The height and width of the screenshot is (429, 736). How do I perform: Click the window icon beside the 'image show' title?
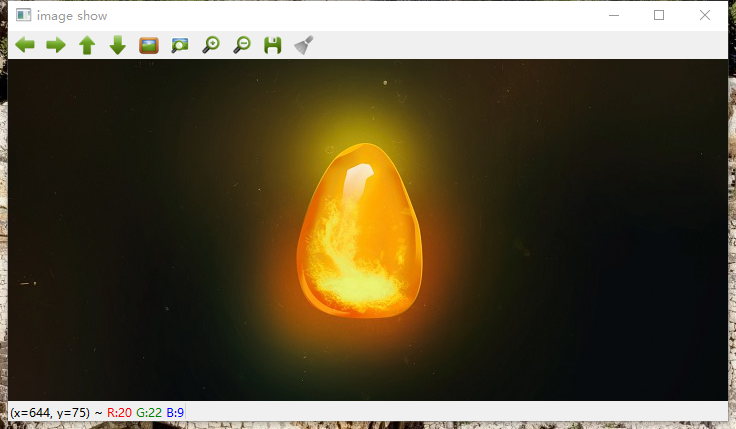tap(23, 15)
